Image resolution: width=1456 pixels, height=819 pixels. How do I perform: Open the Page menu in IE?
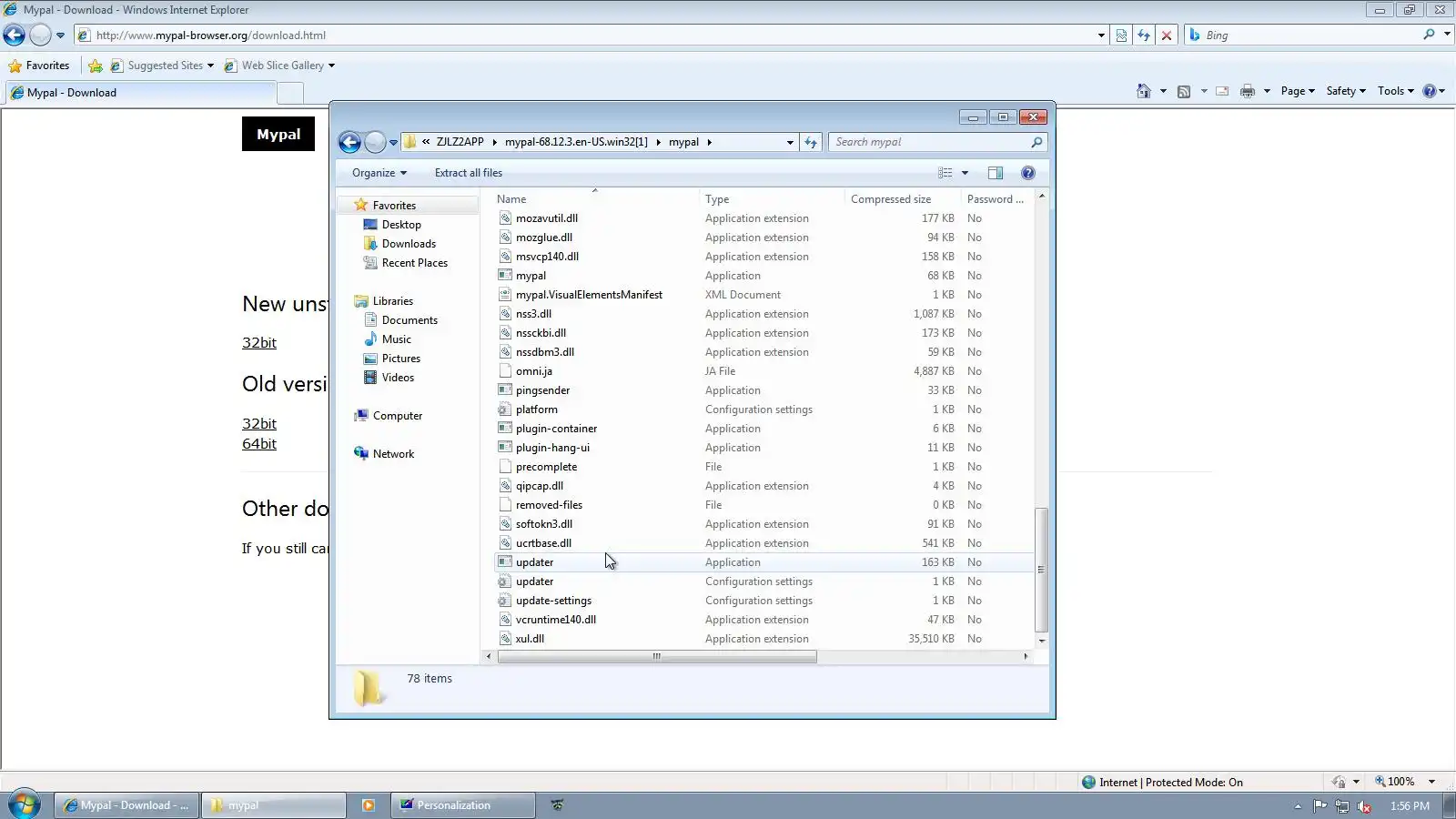tap(1298, 91)
